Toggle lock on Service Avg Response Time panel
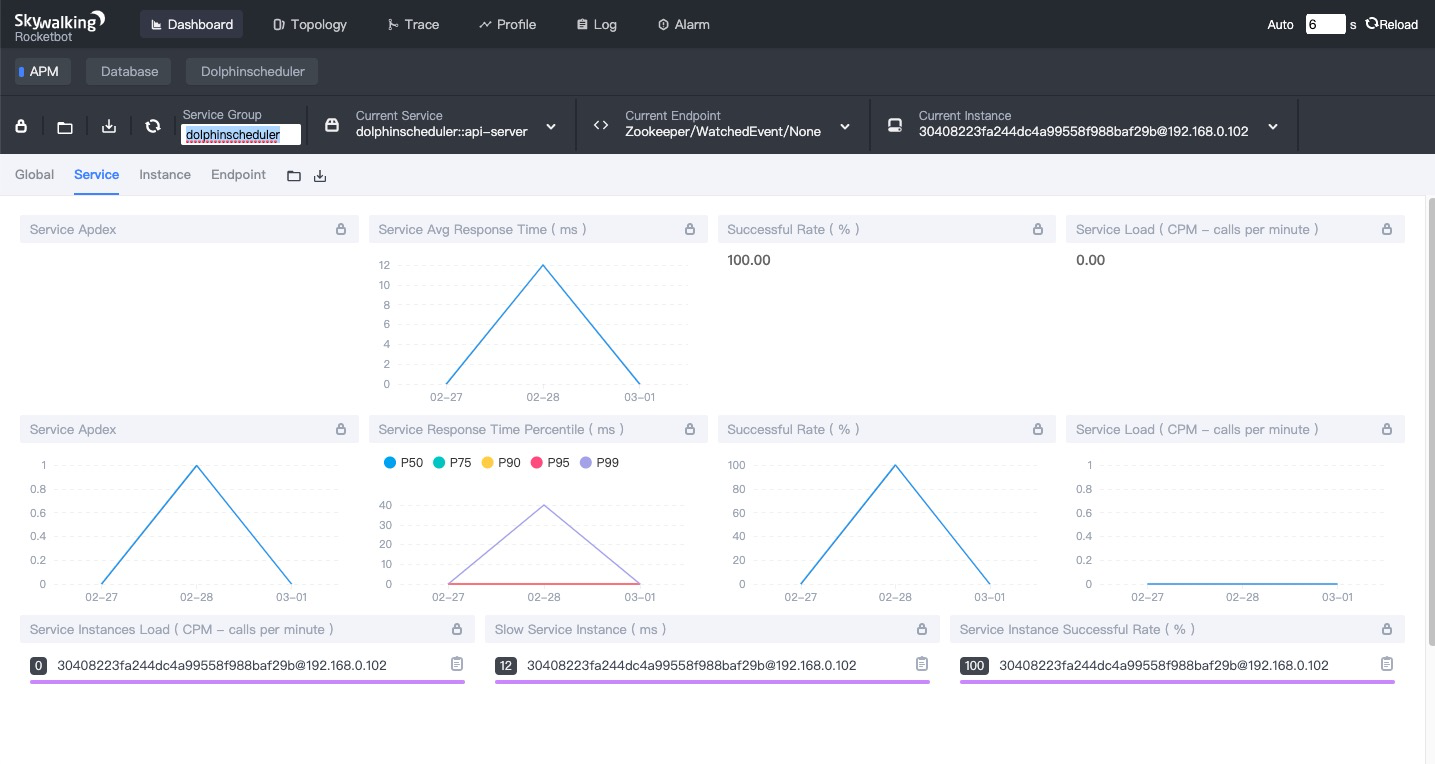The width and height of the screenshot is (1435, 764). click(690, 229)
